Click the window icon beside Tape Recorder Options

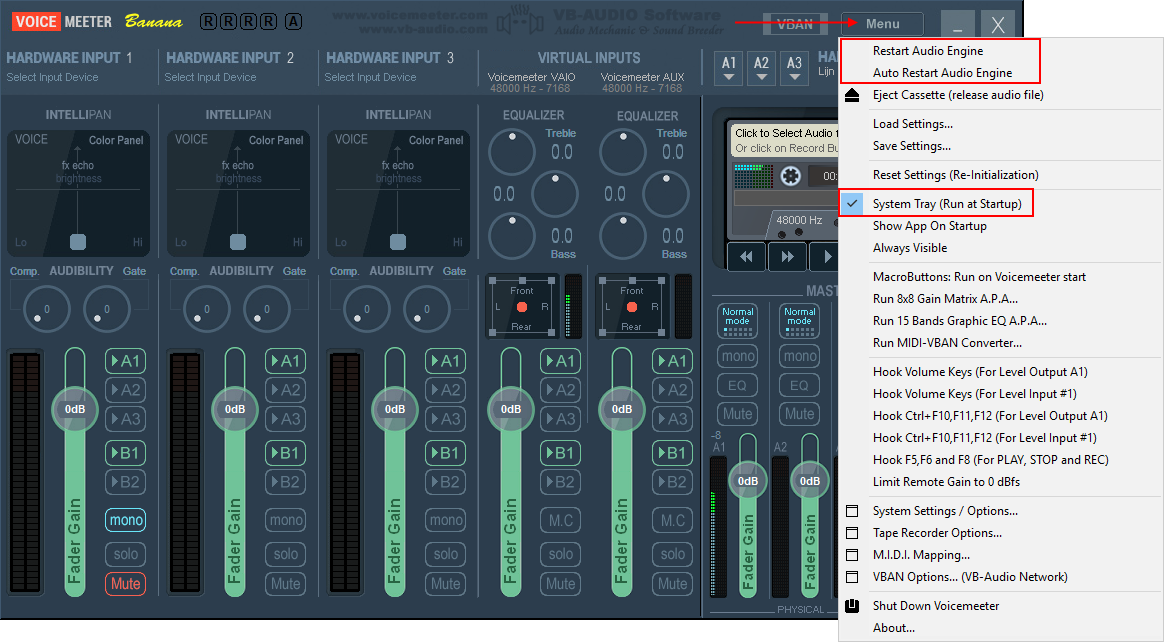click(851, 533)
